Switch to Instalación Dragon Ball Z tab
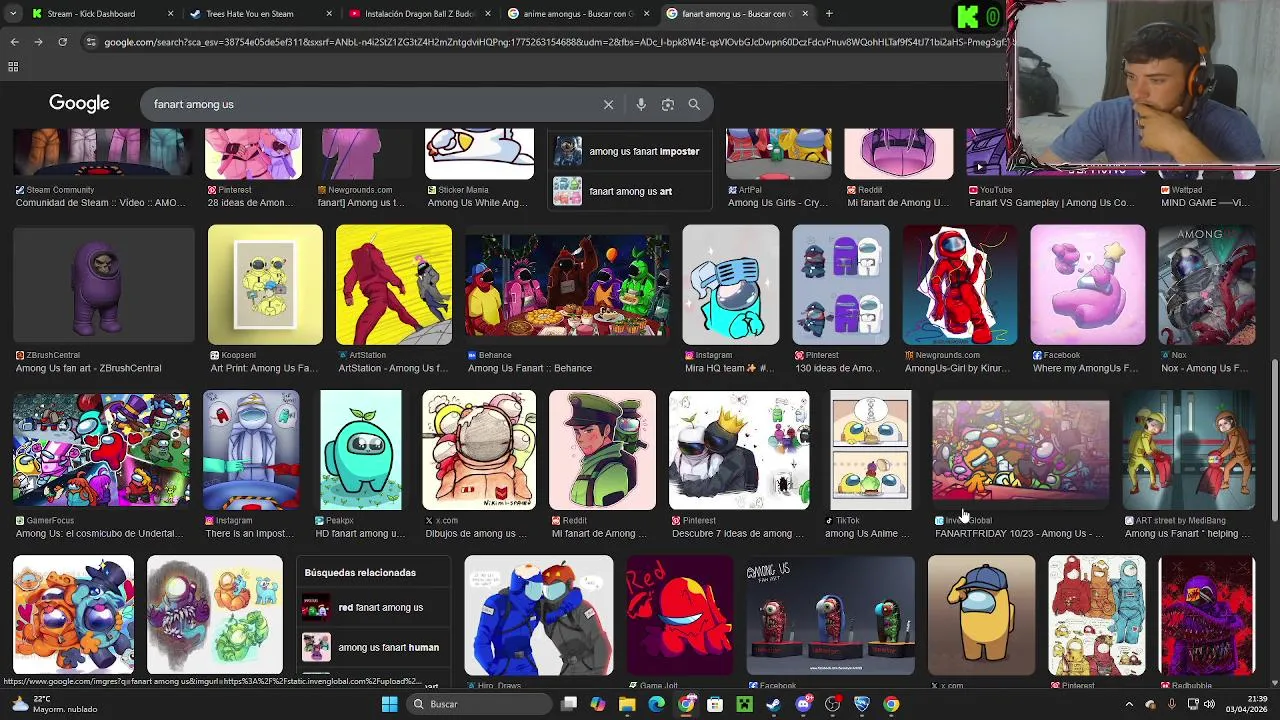The image size is (1280, 720). click(419, 14)
